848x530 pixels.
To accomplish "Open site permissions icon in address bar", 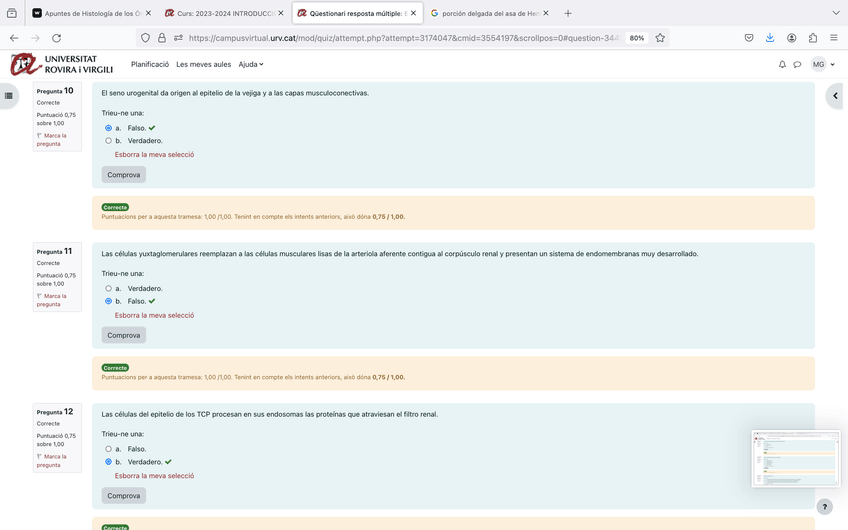I will point(178,38).
